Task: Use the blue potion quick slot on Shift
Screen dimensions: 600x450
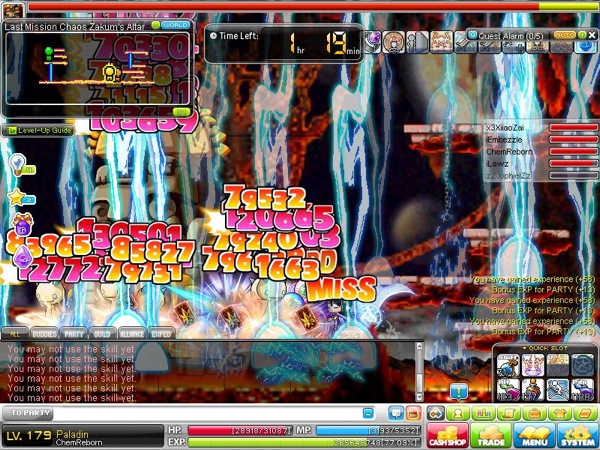Action: point(508,366)
